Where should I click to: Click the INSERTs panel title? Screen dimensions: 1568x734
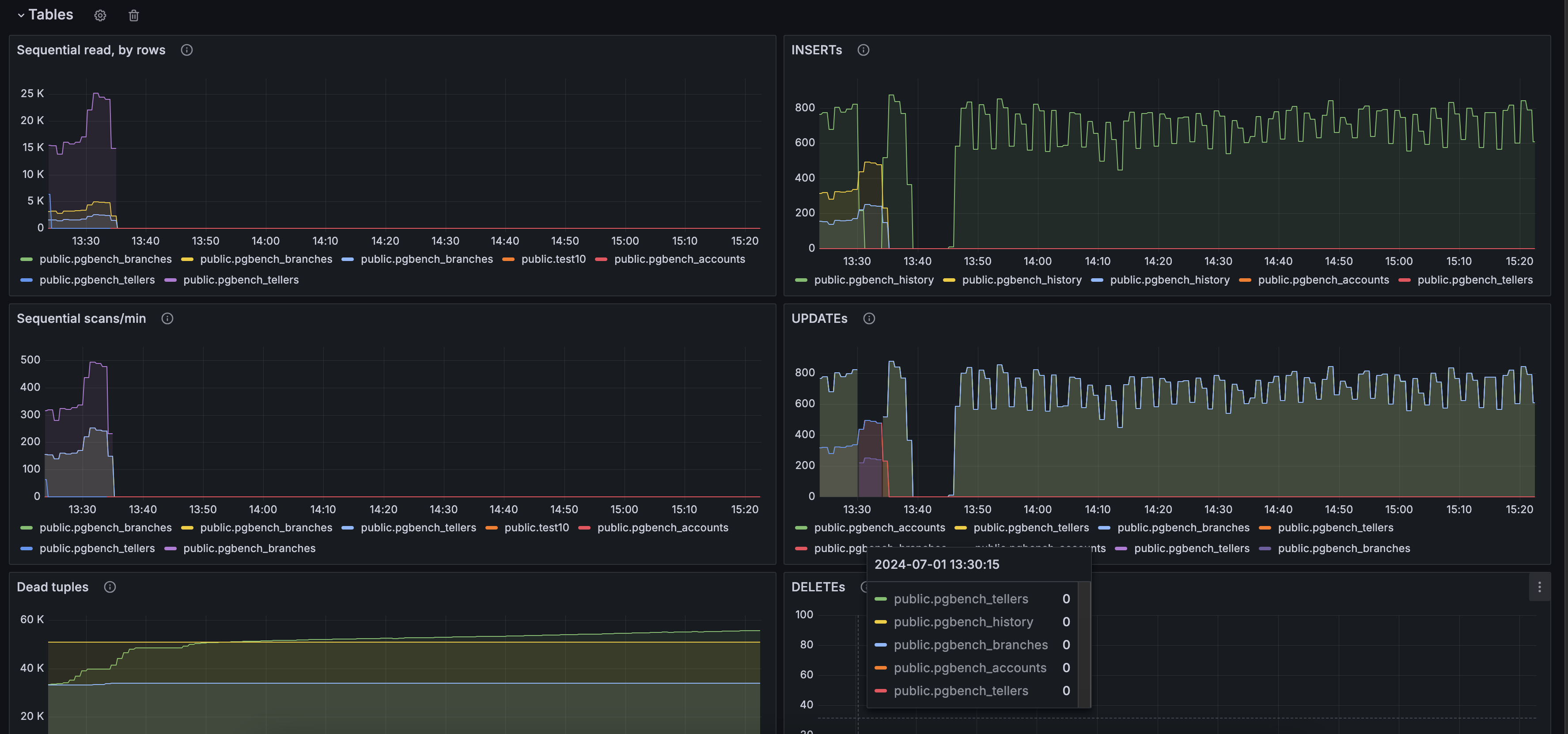(816, 50)
